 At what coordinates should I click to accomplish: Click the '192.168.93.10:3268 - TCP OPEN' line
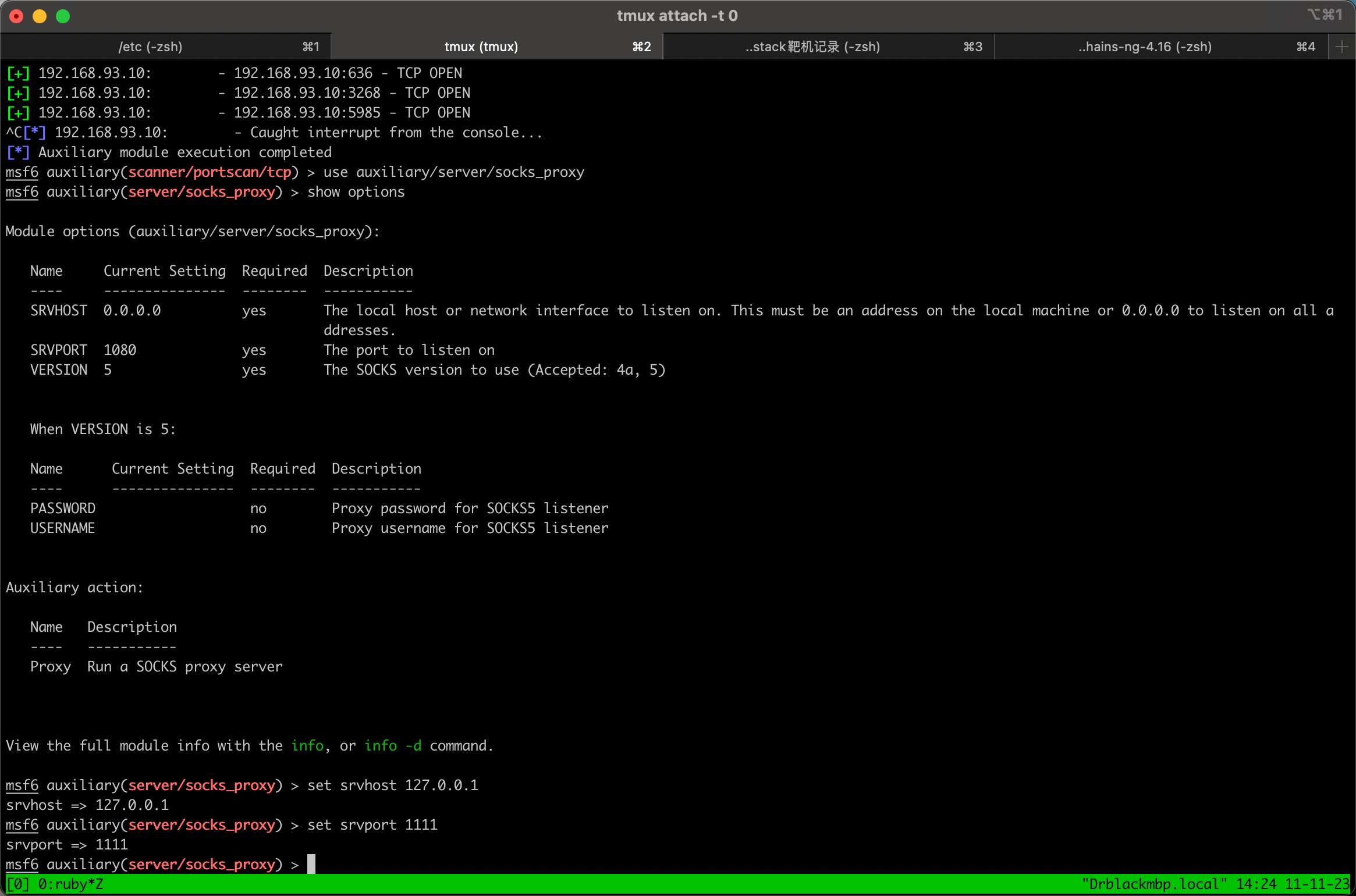coord(238,93)
